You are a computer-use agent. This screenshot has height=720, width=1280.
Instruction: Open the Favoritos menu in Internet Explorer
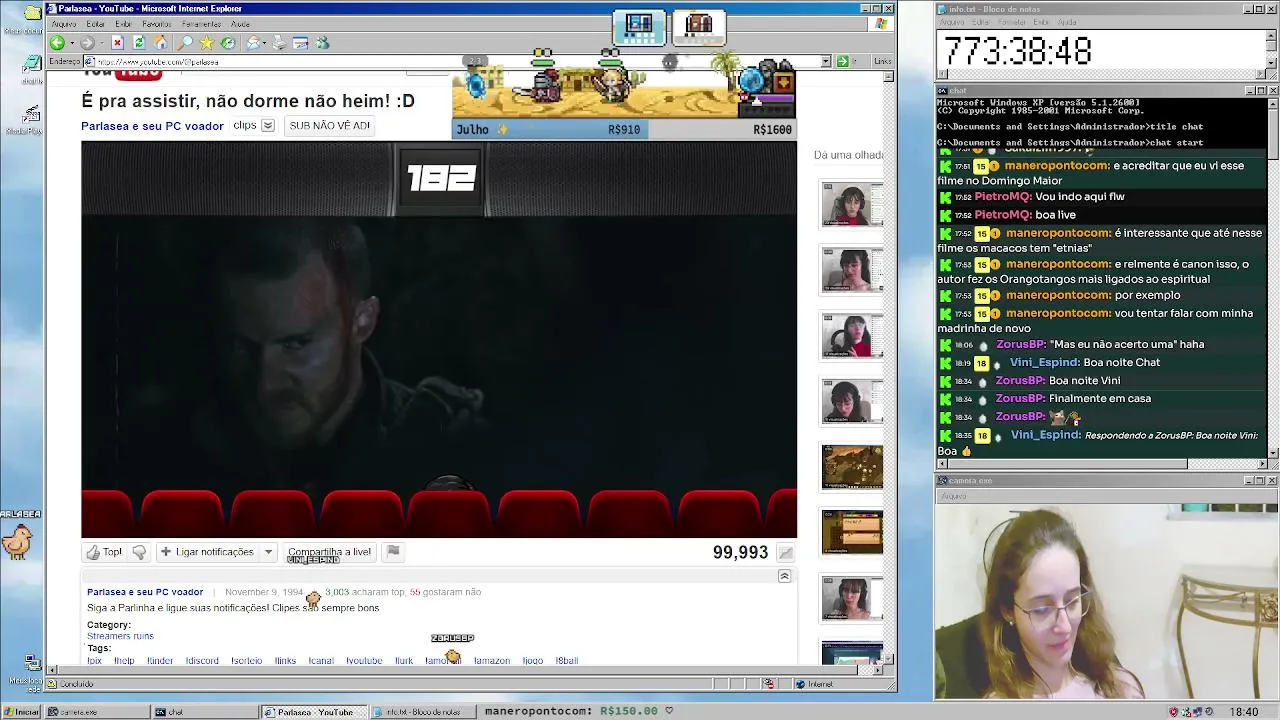pos(157,24)
